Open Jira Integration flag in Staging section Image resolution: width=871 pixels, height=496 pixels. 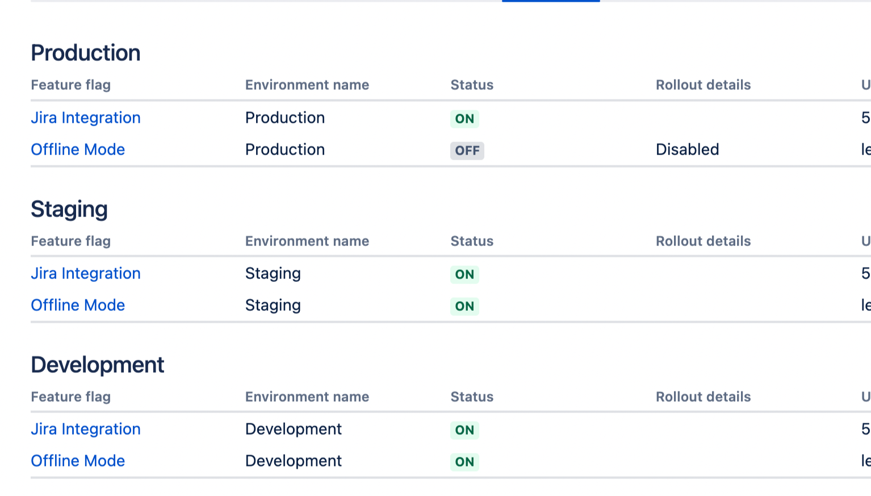[x=86, y=274]
